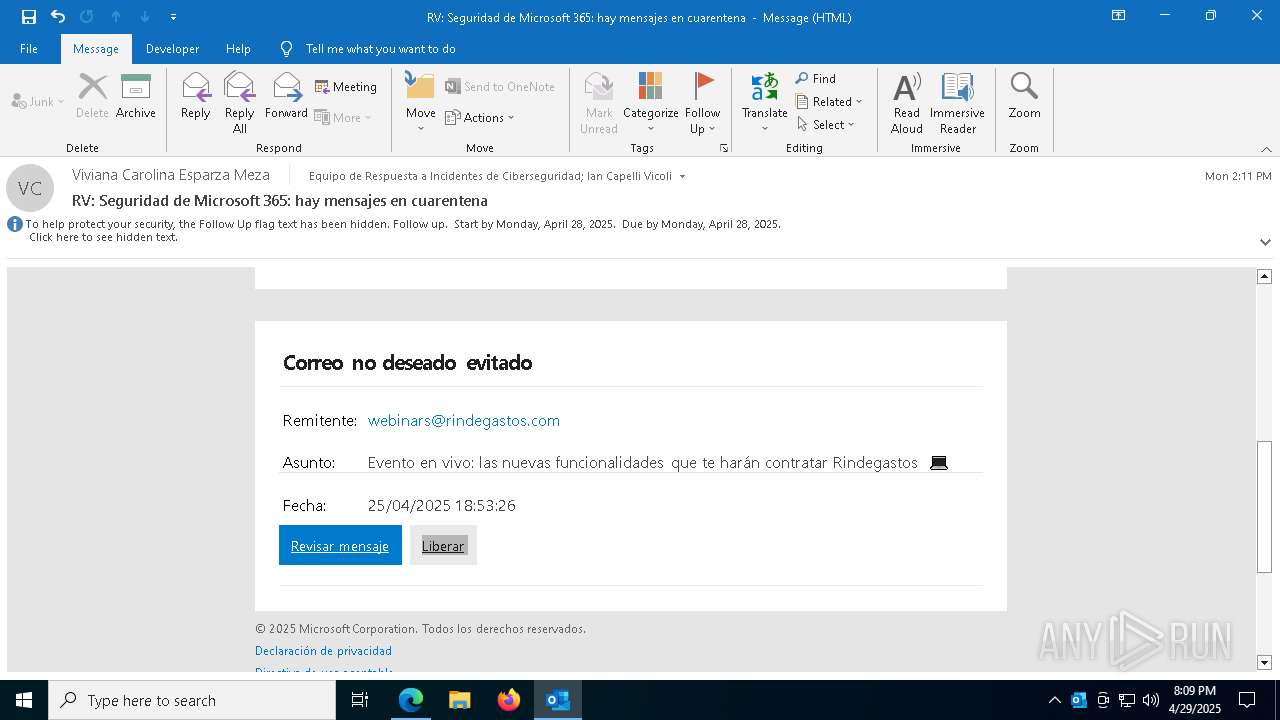Click the taskbar search box
Viewport: 1280px width, 720px height.
192,700
